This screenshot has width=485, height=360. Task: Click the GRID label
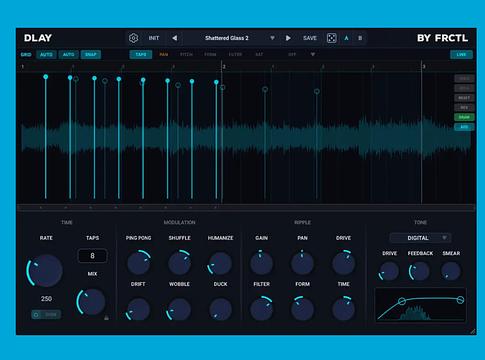click(26, 54)
